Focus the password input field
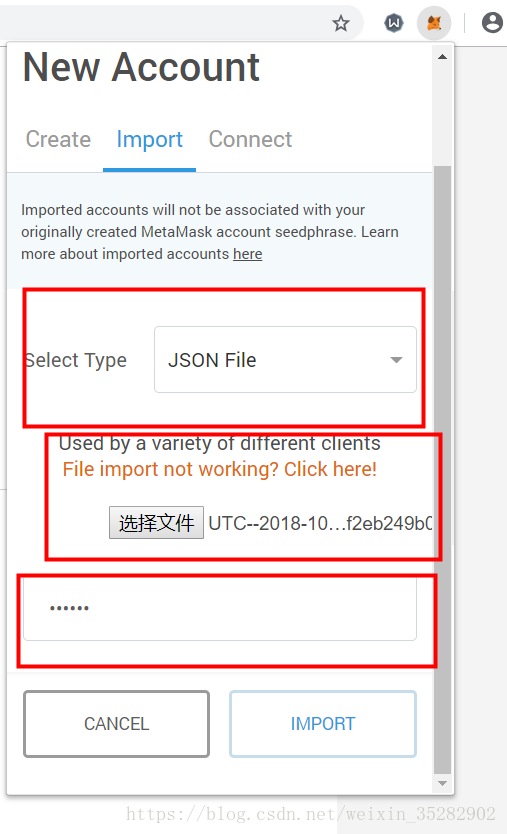 [x=220, y=609]
